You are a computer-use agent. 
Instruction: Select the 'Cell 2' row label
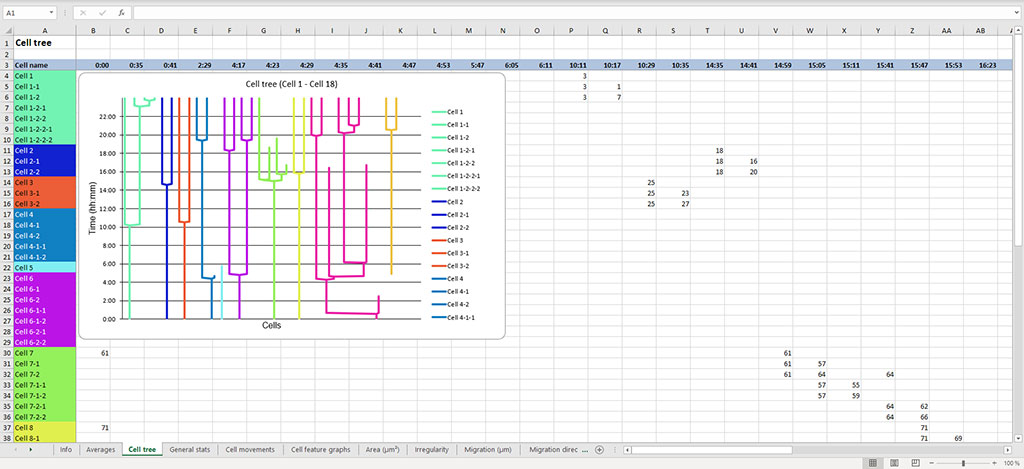tap(44, 150)
